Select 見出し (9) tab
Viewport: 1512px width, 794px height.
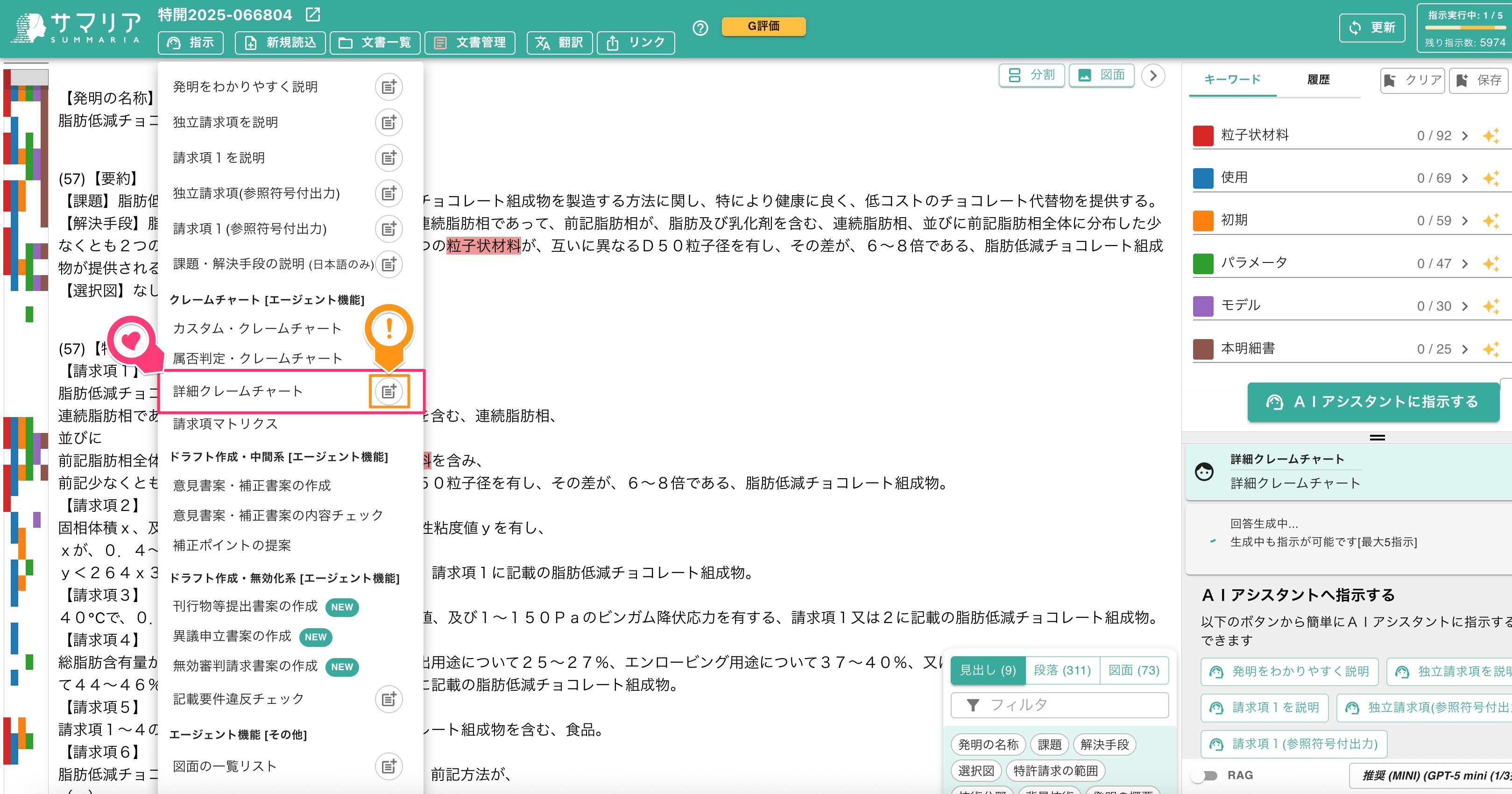coord(988,670)
